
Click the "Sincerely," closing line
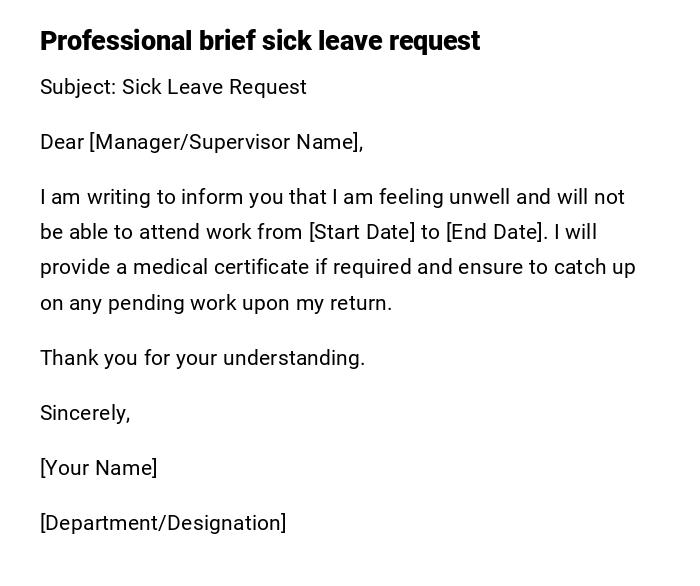85,413
